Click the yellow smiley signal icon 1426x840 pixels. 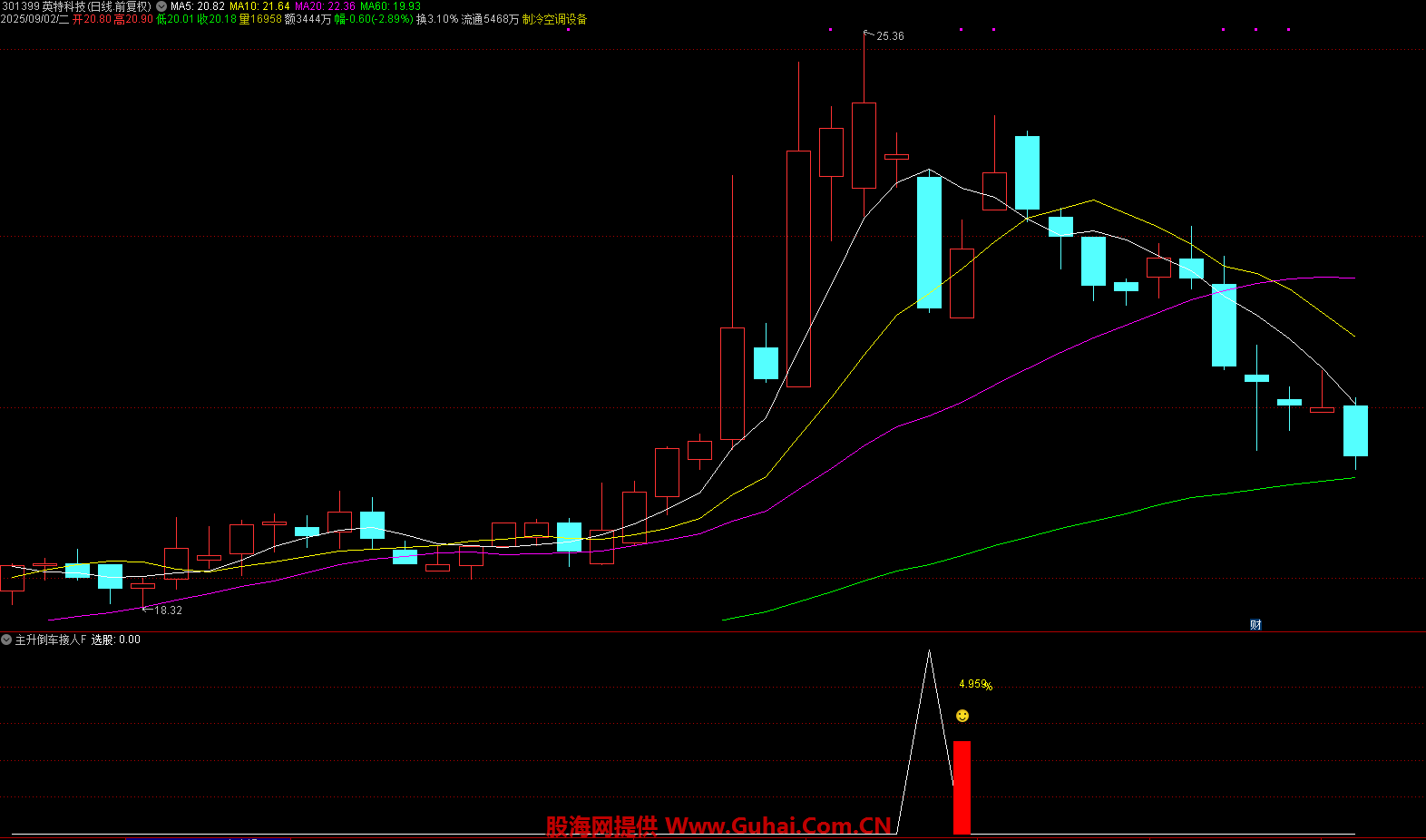coord(962,716)
